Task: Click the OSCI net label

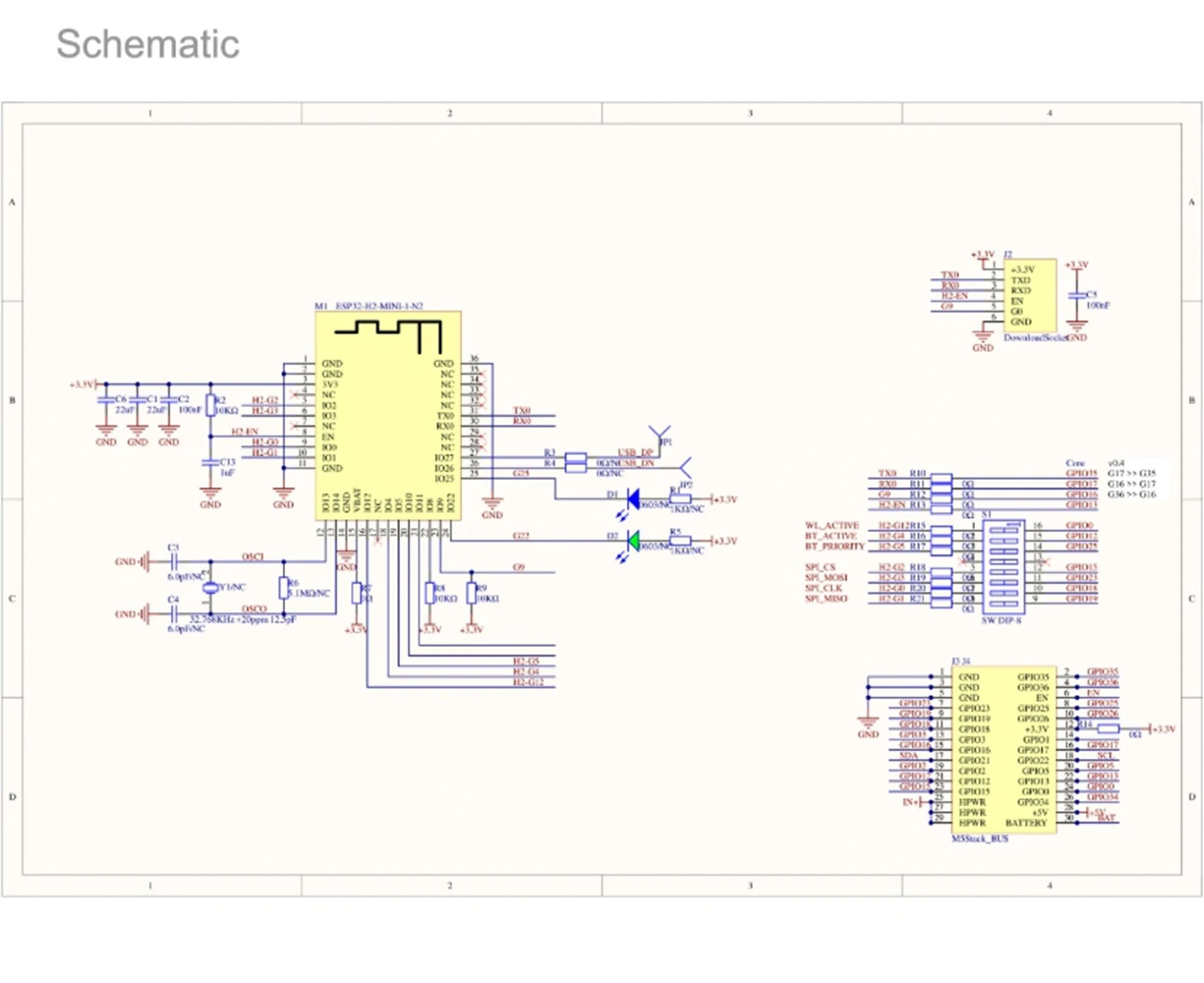Action: tap(252, 556)
